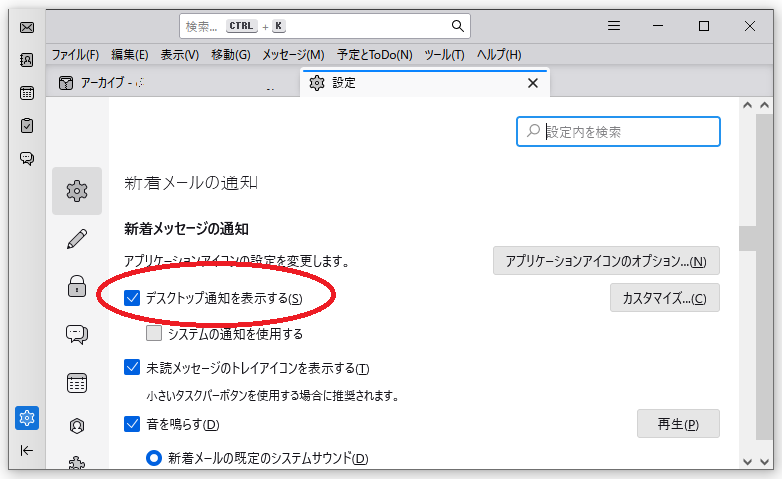
Task: Open the hamburger application menu
Action: [x=614, y=26]
